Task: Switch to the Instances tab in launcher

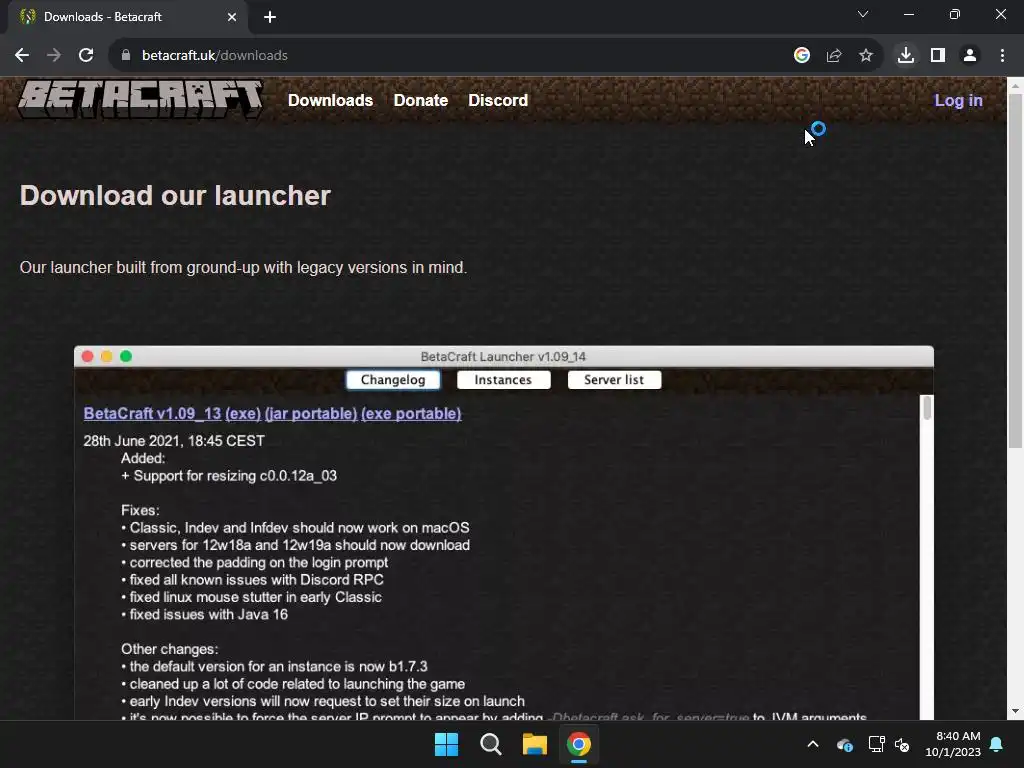Action: tap(504, 380)
